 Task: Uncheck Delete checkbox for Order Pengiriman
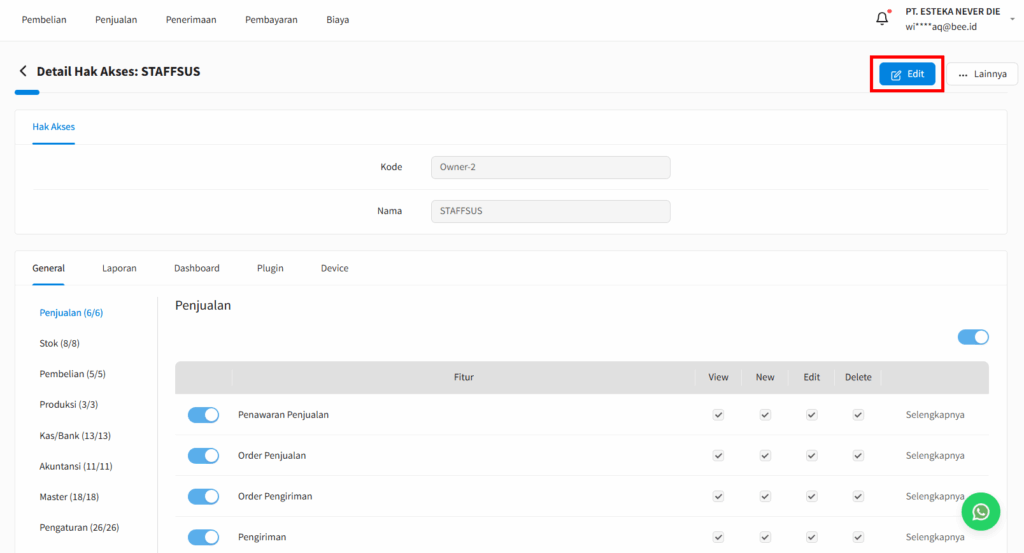tap(858, 497)
